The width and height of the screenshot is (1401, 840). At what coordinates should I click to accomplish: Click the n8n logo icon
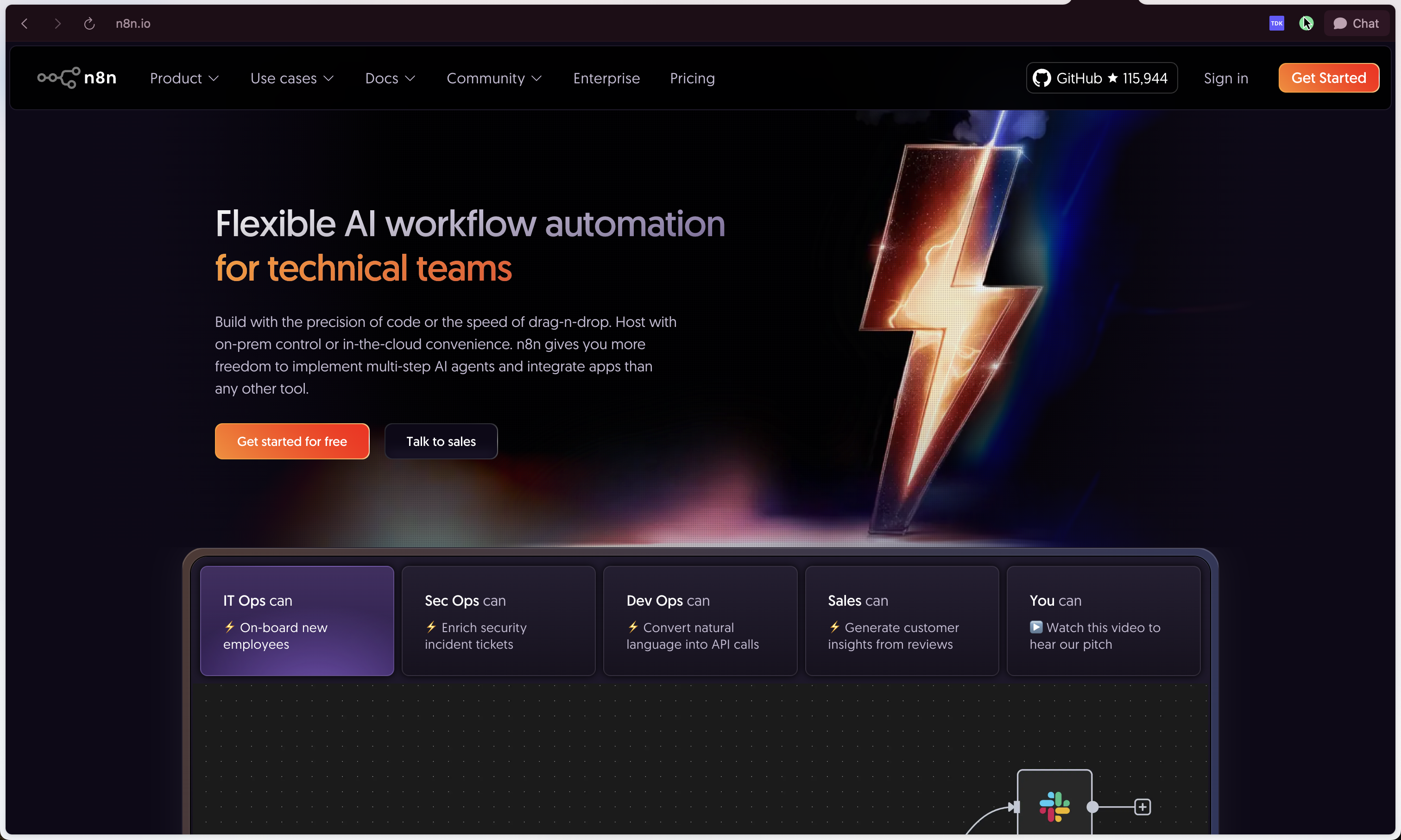[58, 77]
